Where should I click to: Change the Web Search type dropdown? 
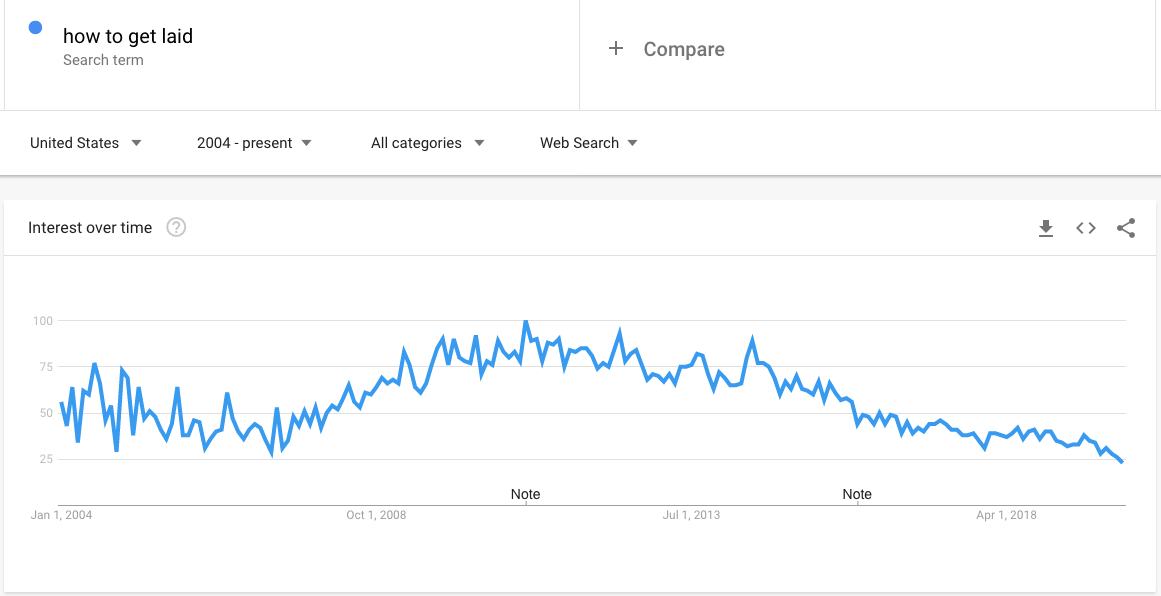589,143
